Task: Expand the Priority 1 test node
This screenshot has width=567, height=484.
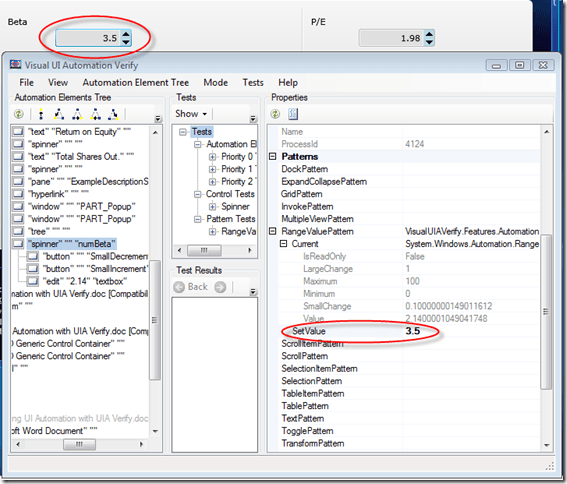Action: [x=212, y=169]
